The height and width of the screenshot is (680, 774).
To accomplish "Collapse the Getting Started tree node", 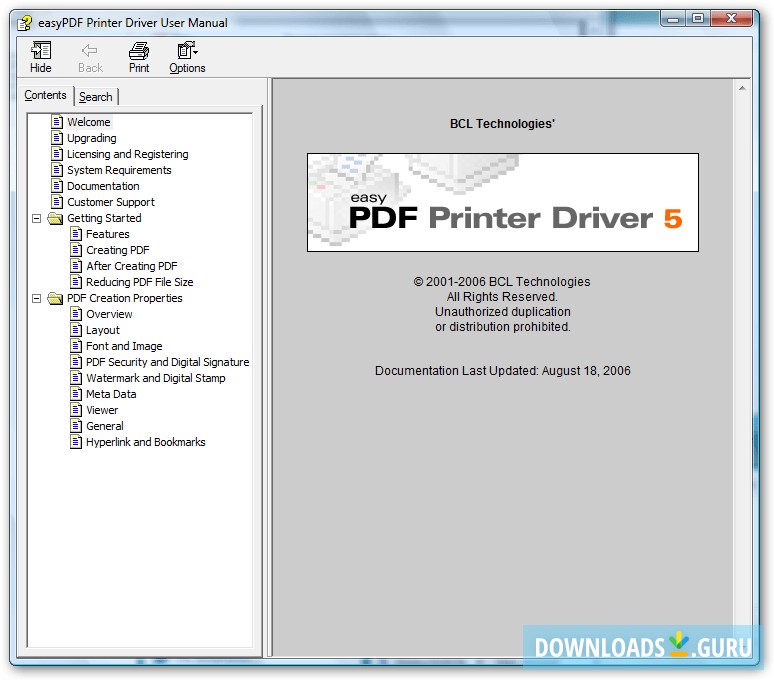I will [37, 218].
